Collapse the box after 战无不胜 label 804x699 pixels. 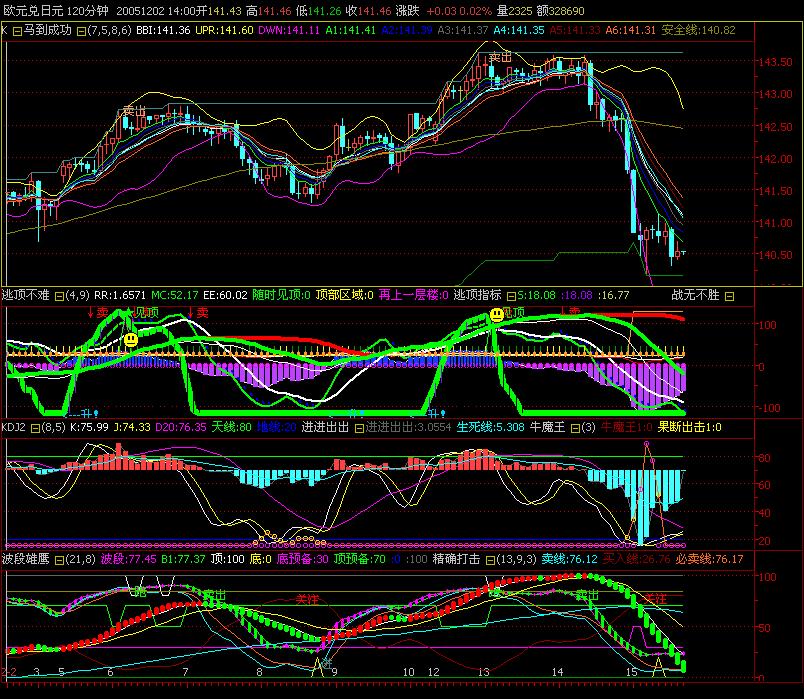click(x=730, y=296)
